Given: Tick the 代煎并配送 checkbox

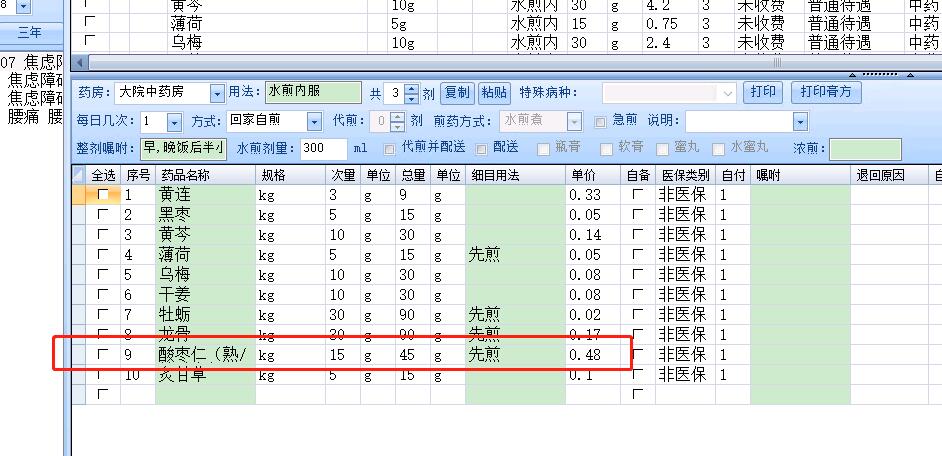Looking at the screenshot, I should 390,149.
